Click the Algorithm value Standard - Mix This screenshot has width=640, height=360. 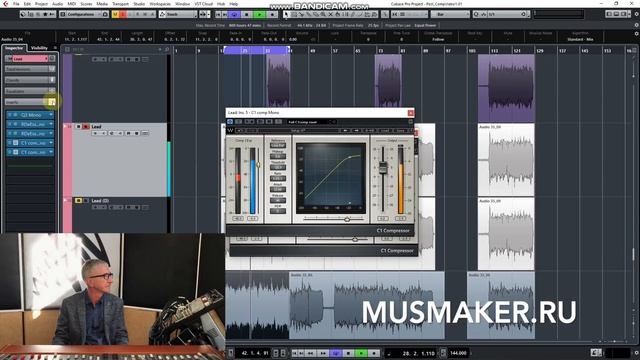(580, 40)
